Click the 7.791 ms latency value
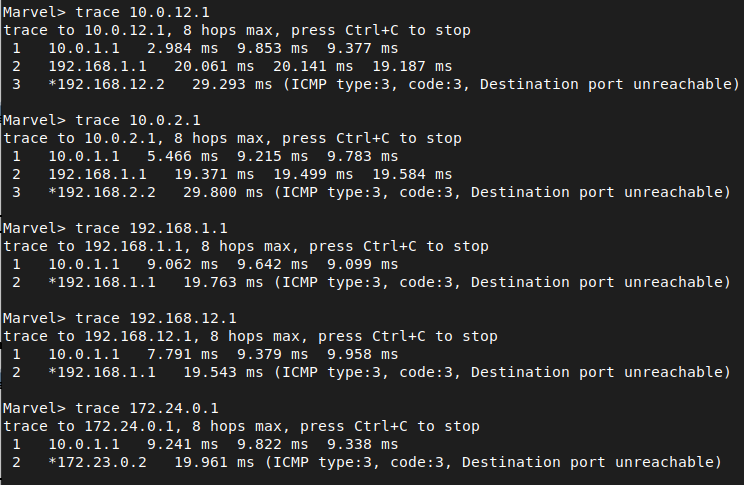 tap(182, 354)
